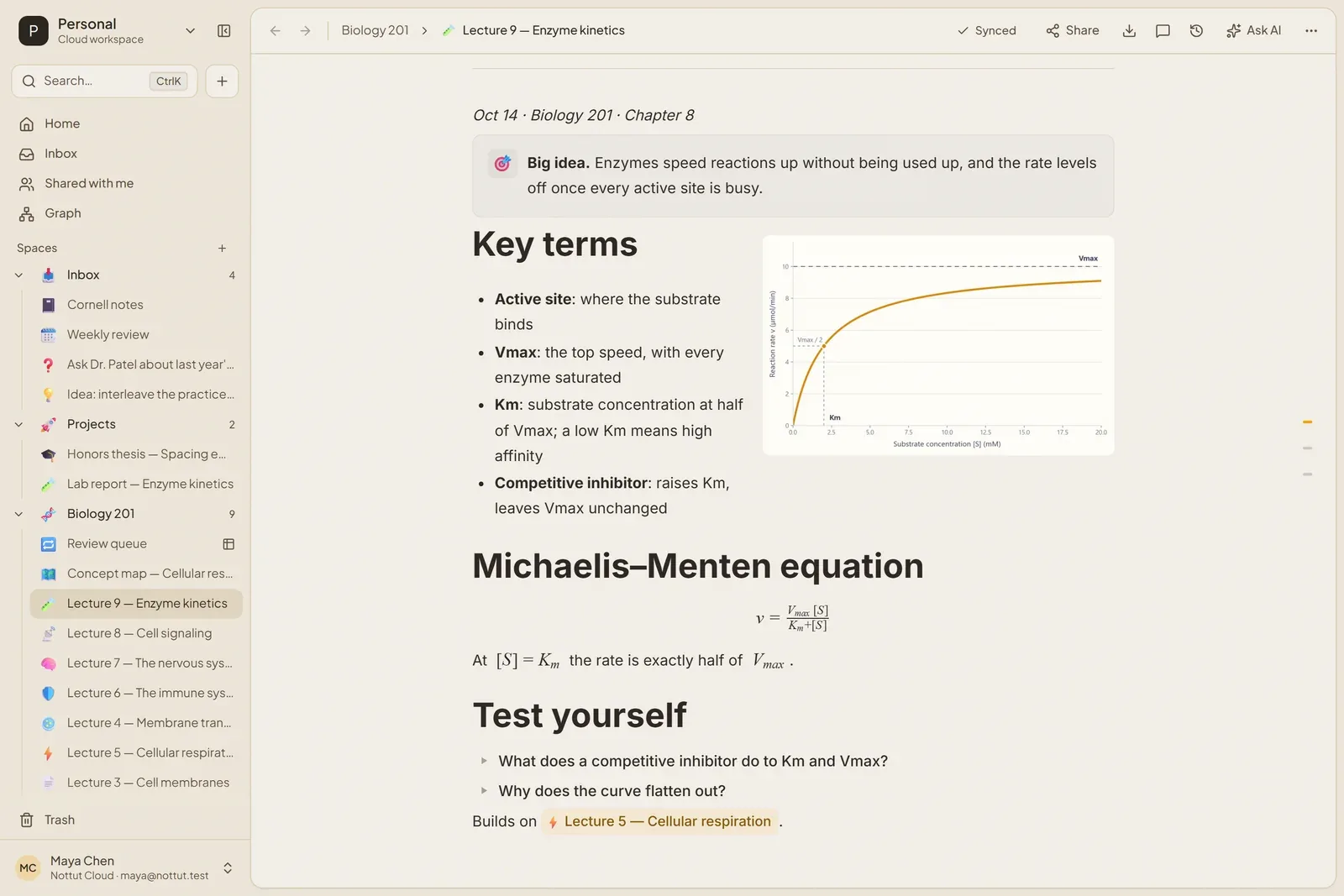Open Lecture 3 — Cell membranes
The width and height of the screenshot is (1344, 896).
click(x=136, y=783)
